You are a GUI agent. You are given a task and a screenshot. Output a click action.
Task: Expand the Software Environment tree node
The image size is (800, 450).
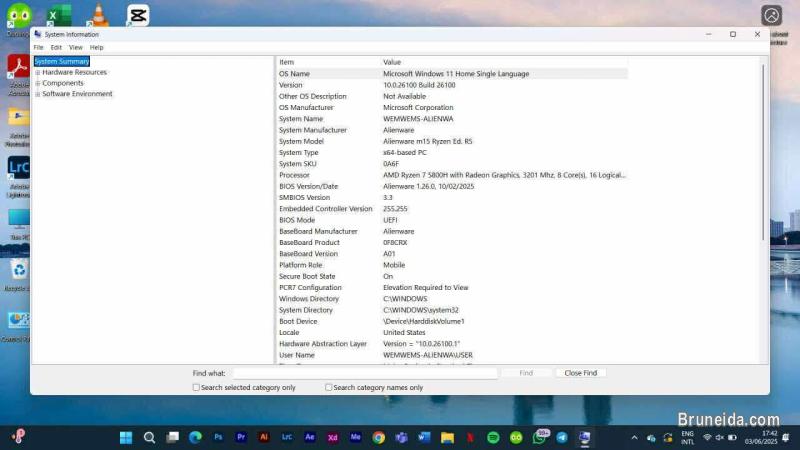coord(38,94)
